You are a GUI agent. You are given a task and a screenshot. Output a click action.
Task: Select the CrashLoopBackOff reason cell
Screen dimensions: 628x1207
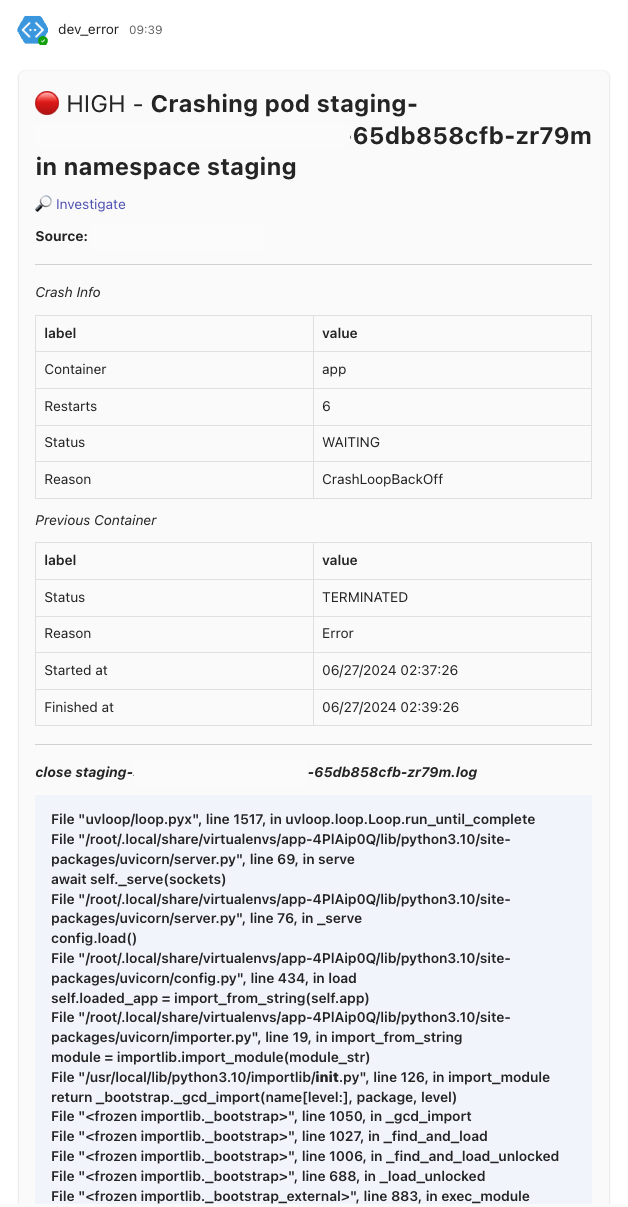382,479
